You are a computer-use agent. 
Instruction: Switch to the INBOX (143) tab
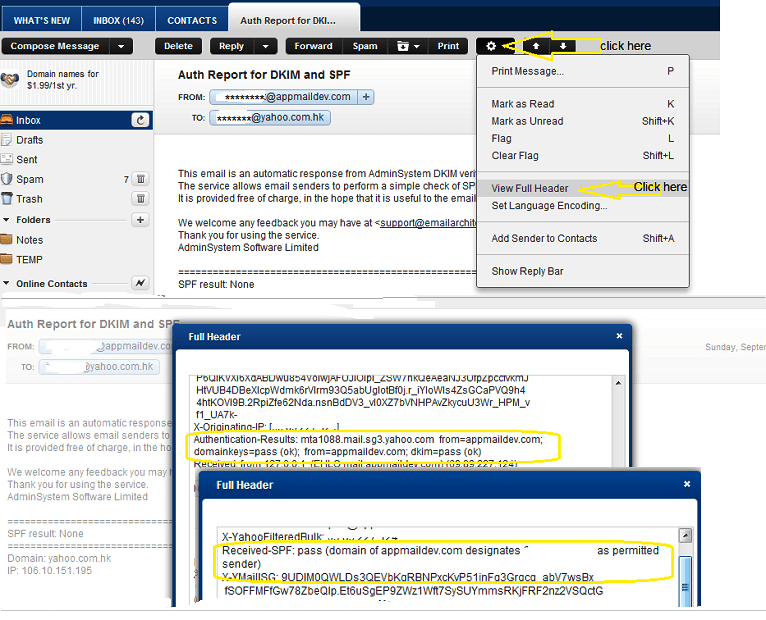click(x=118, y=21)
